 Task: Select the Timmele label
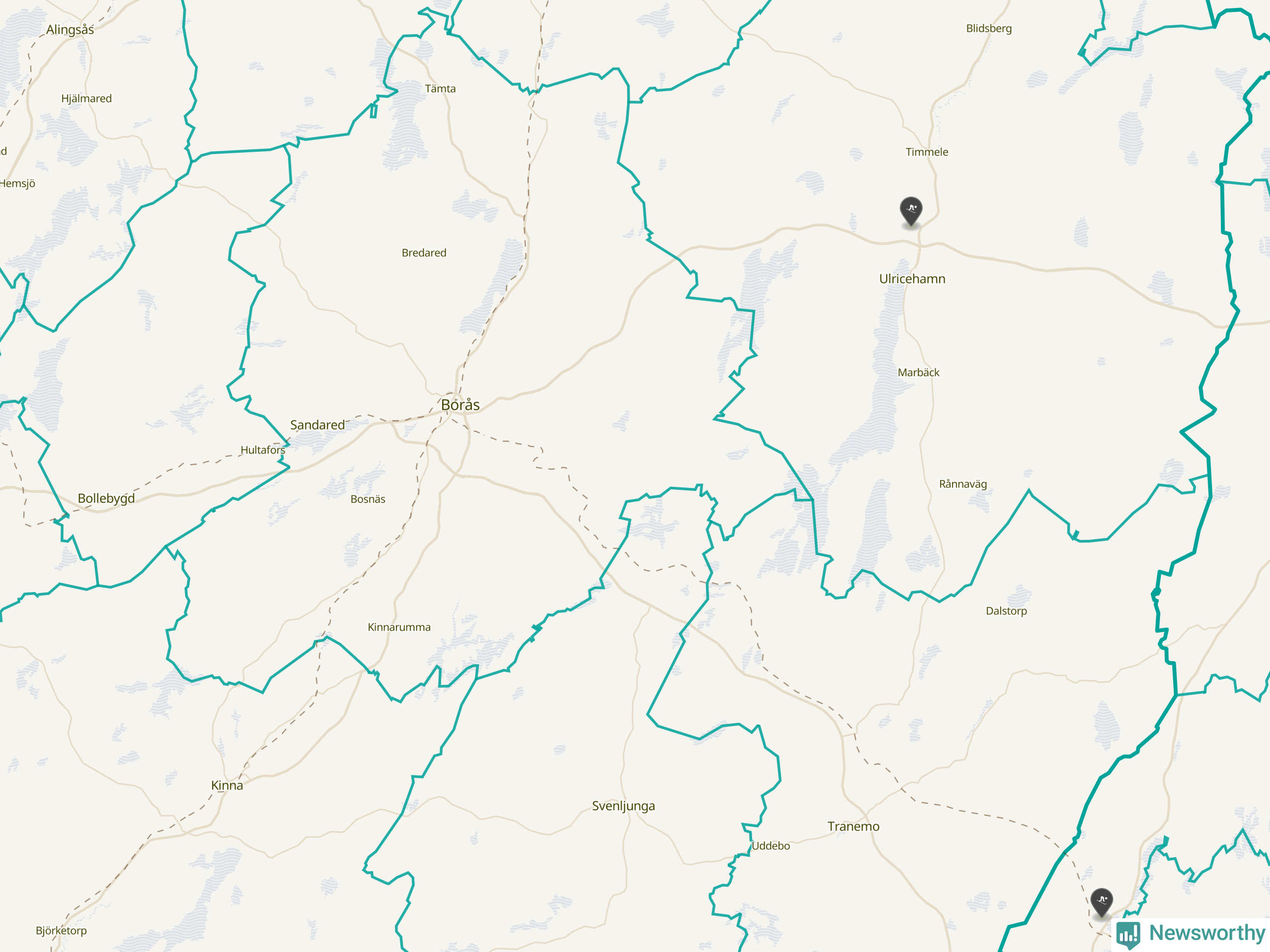pos(927,152)
